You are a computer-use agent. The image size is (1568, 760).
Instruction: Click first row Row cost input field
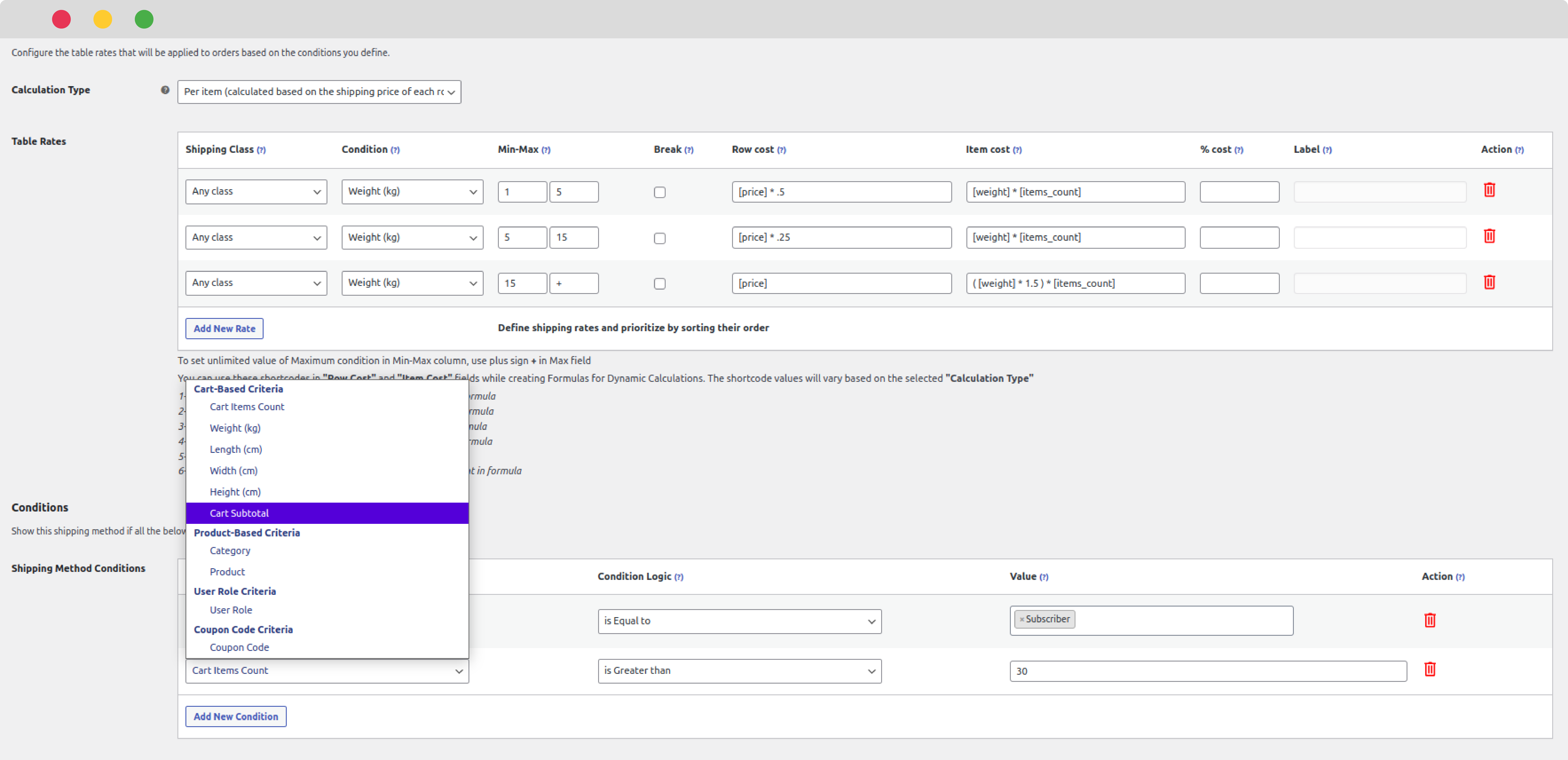[x=841, y=192]
